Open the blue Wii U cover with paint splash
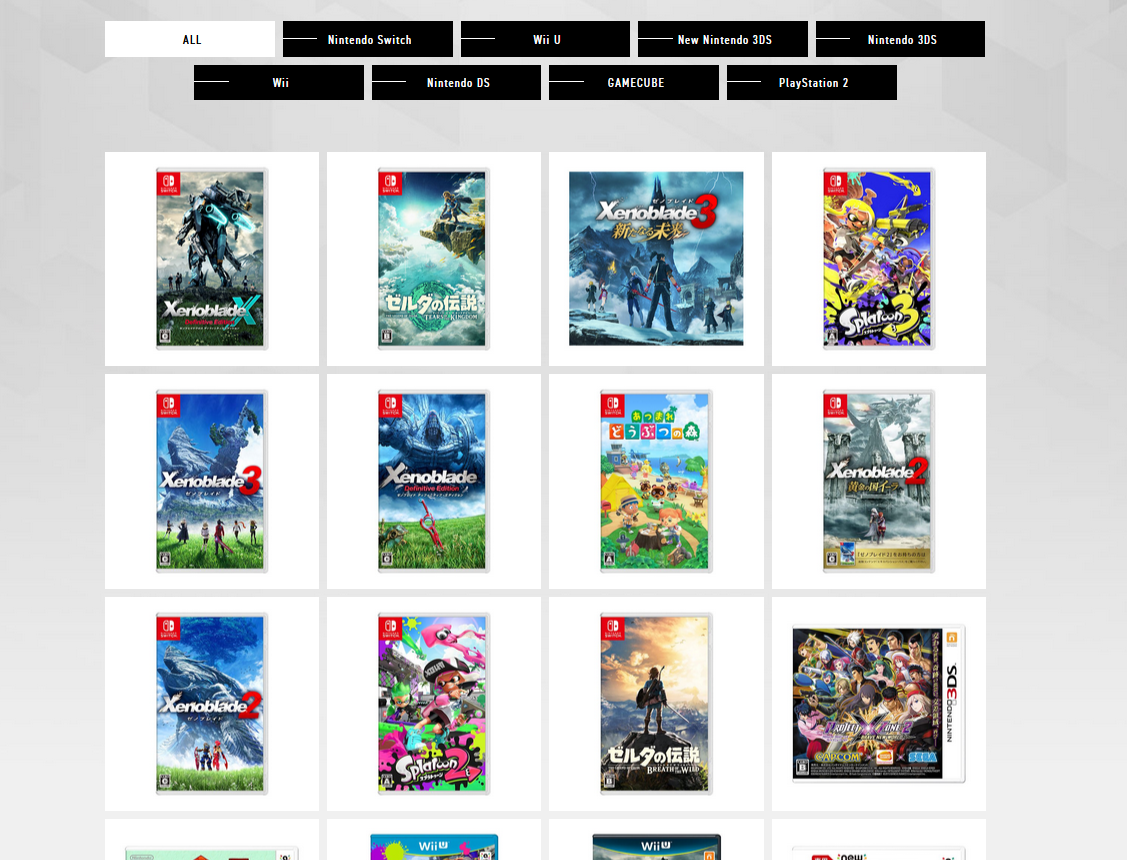1127x860 pixels. (x=434, y=847)
